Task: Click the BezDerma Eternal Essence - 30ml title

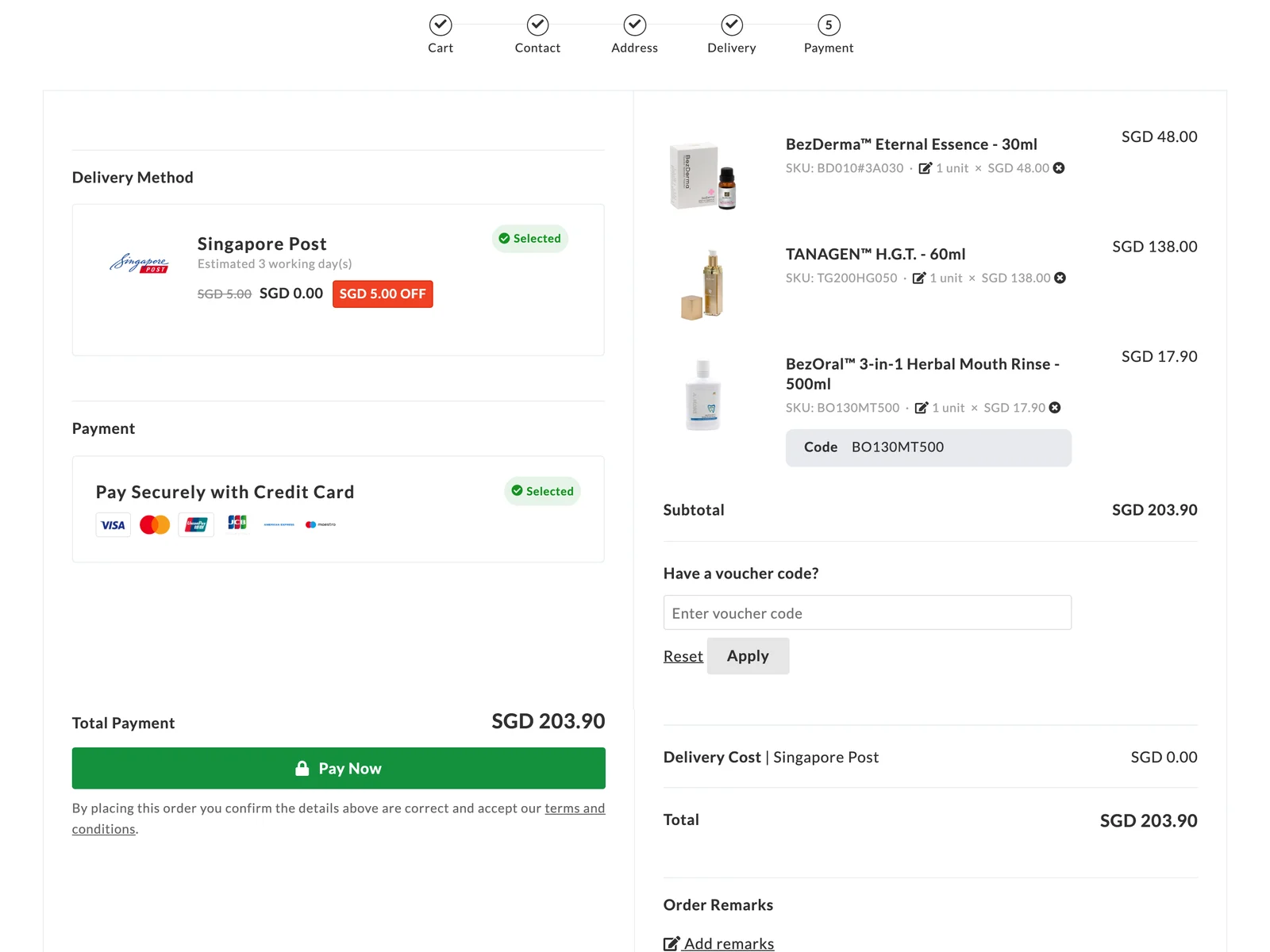Action: coord(911,144)
